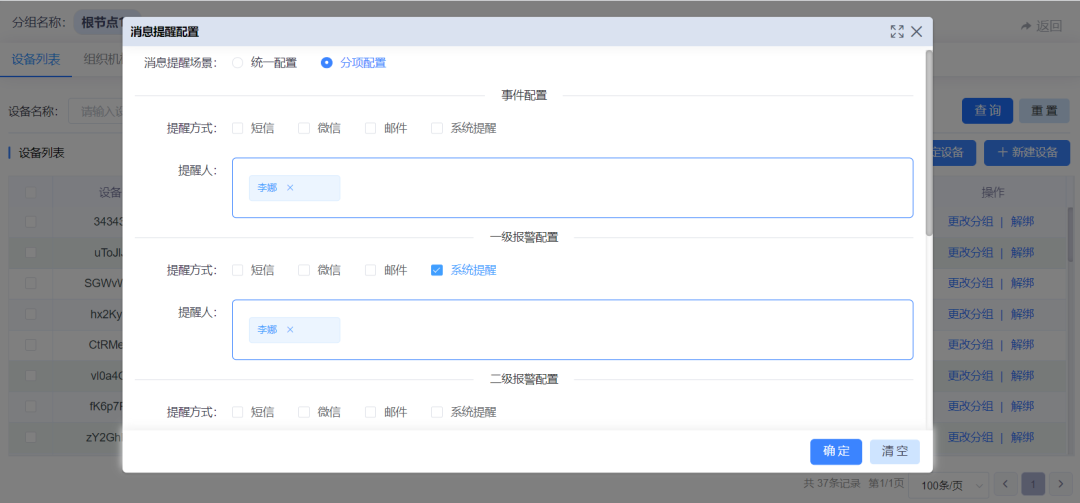Click the dialog vertical scrollbar

pos(929,143)
